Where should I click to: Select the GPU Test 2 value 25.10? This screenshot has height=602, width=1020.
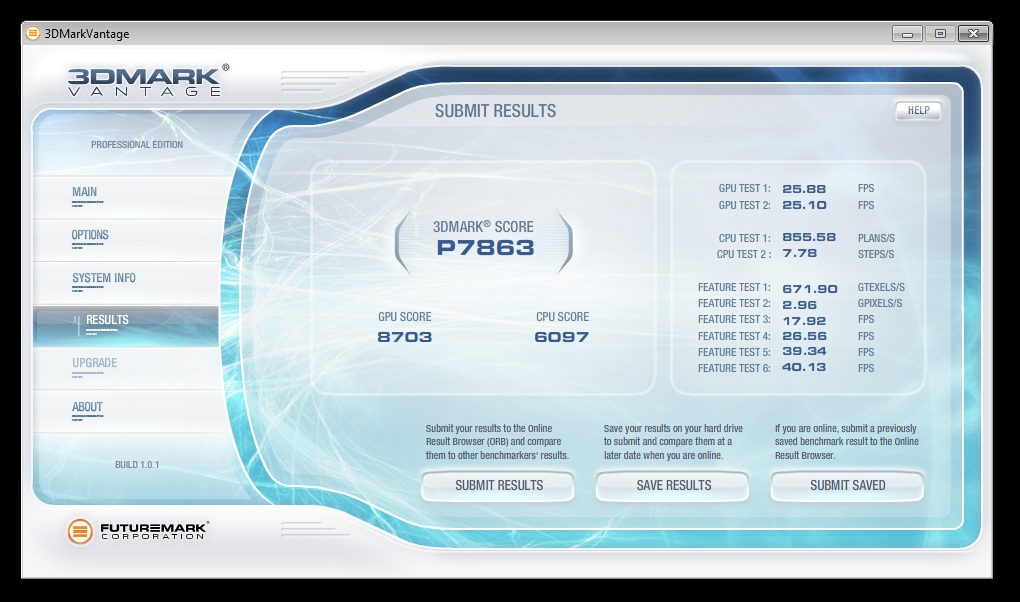click(x=804, y=205)
